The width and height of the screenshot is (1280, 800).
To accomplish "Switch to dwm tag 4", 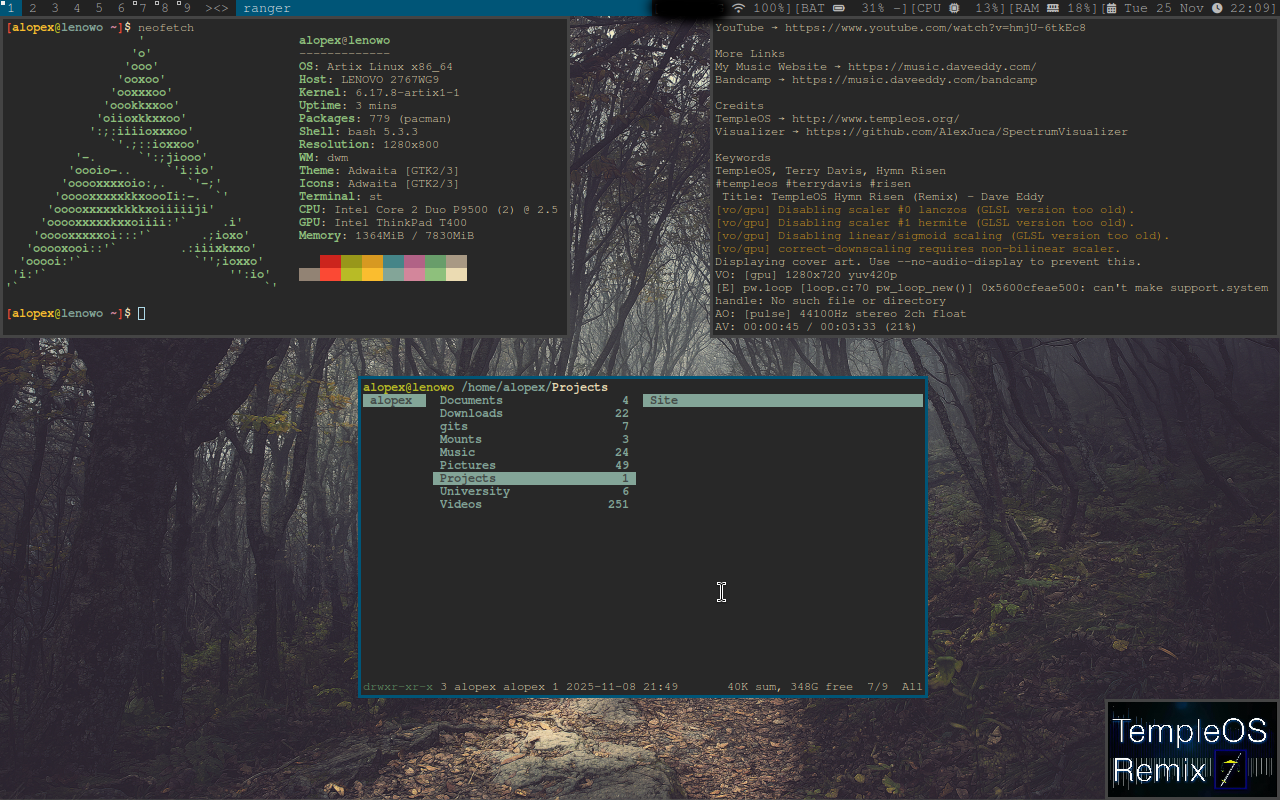I will coord(77,8).
